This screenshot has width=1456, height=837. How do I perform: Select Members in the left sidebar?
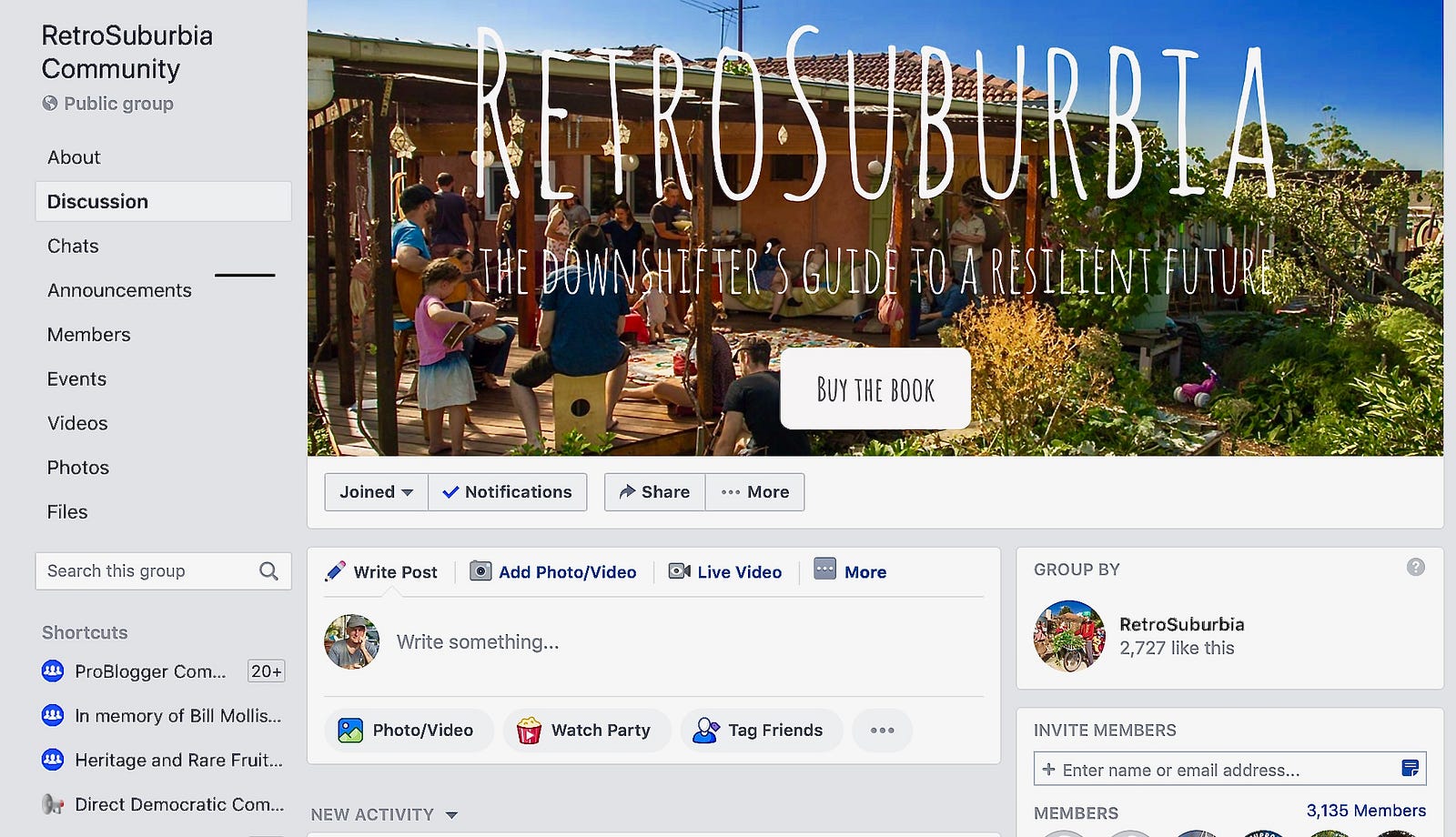point(89,335)
